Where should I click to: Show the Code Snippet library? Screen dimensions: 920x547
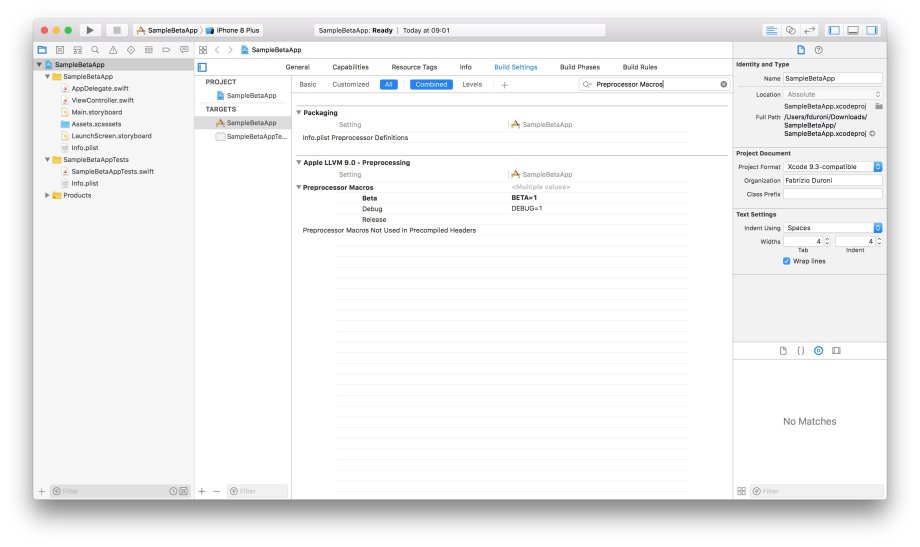[x=801, y=350]
